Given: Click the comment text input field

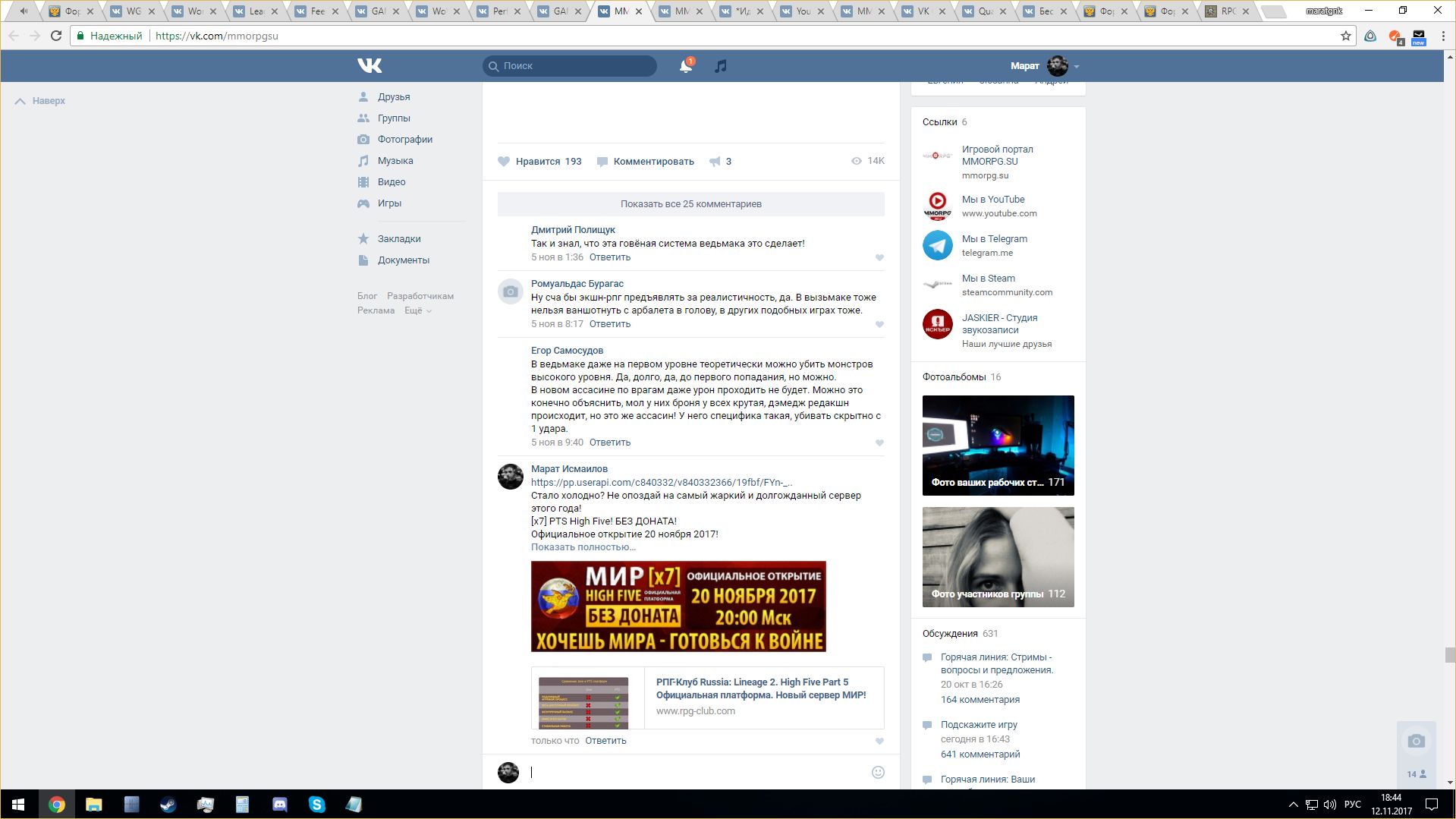Looking at the screenshot, I should pyautogui.click(x=698, y=773).
